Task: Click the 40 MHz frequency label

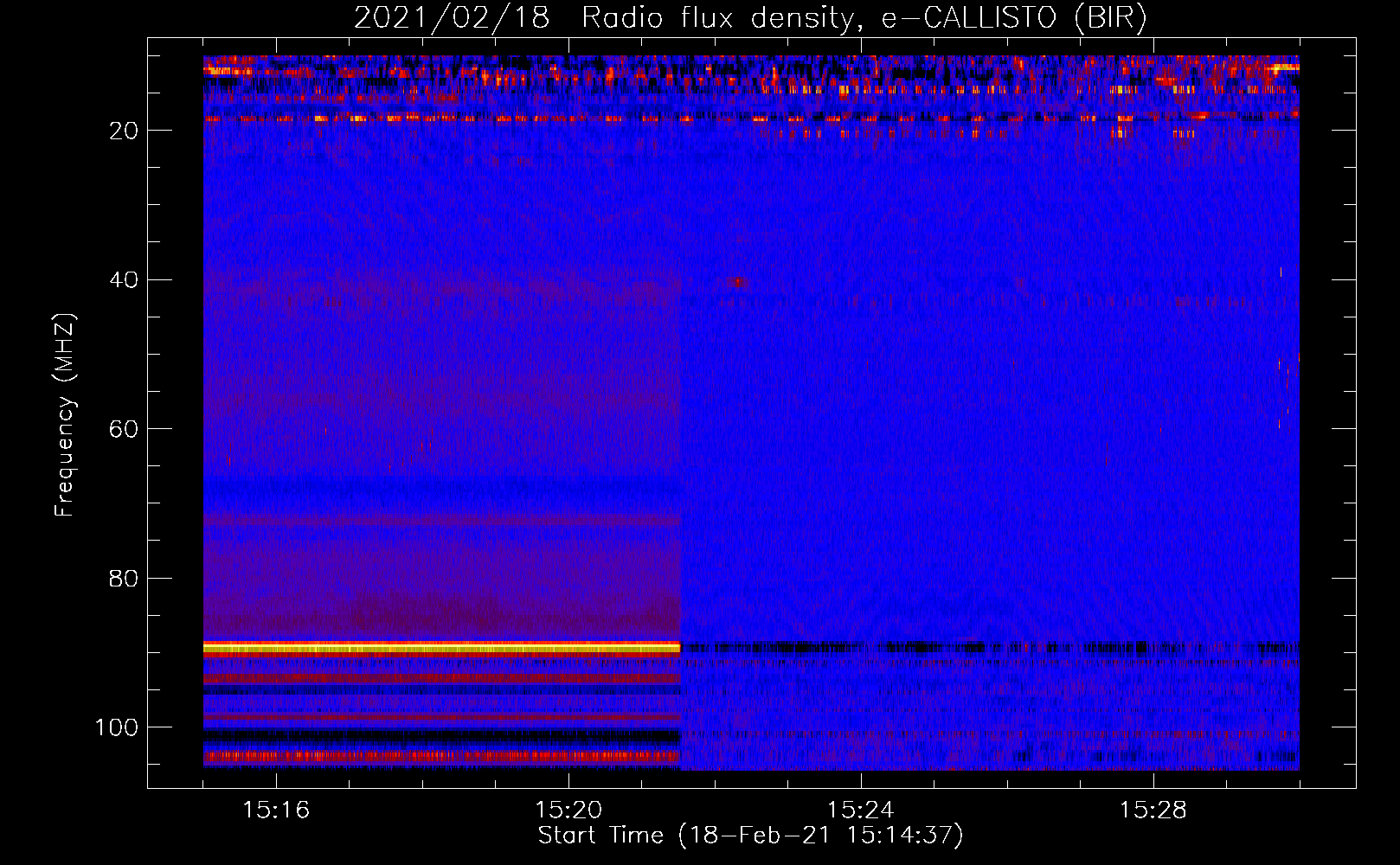Action: click(125, 280)
